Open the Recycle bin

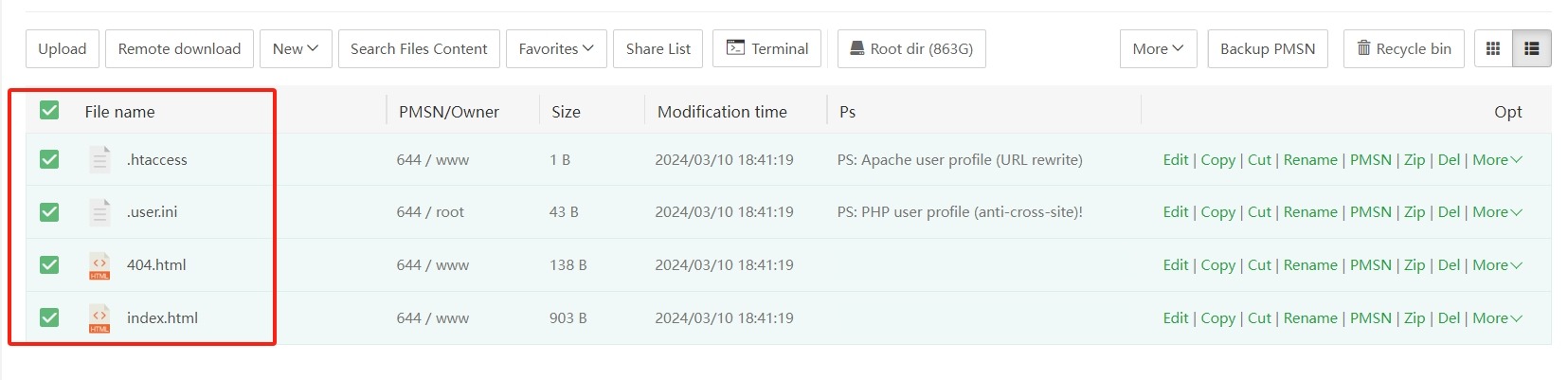click(x=1404, y=48)
